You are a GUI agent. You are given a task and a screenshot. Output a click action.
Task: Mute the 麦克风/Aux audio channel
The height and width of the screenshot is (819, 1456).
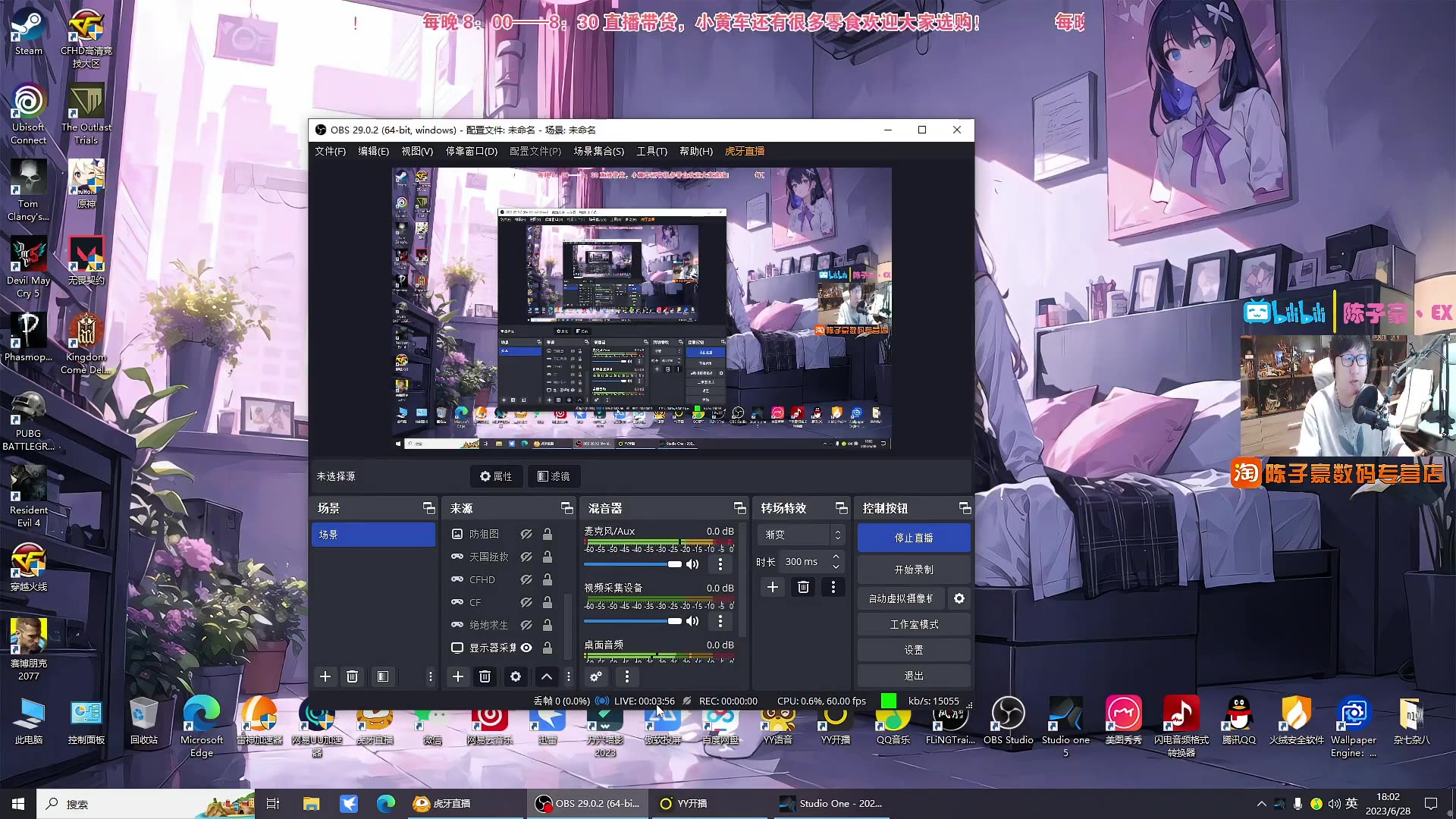[692, 564]
